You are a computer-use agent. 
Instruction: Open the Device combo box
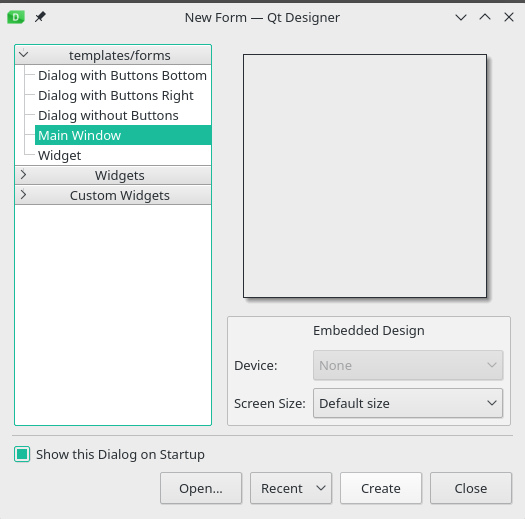pyautogui.click(x=408, y=365)
